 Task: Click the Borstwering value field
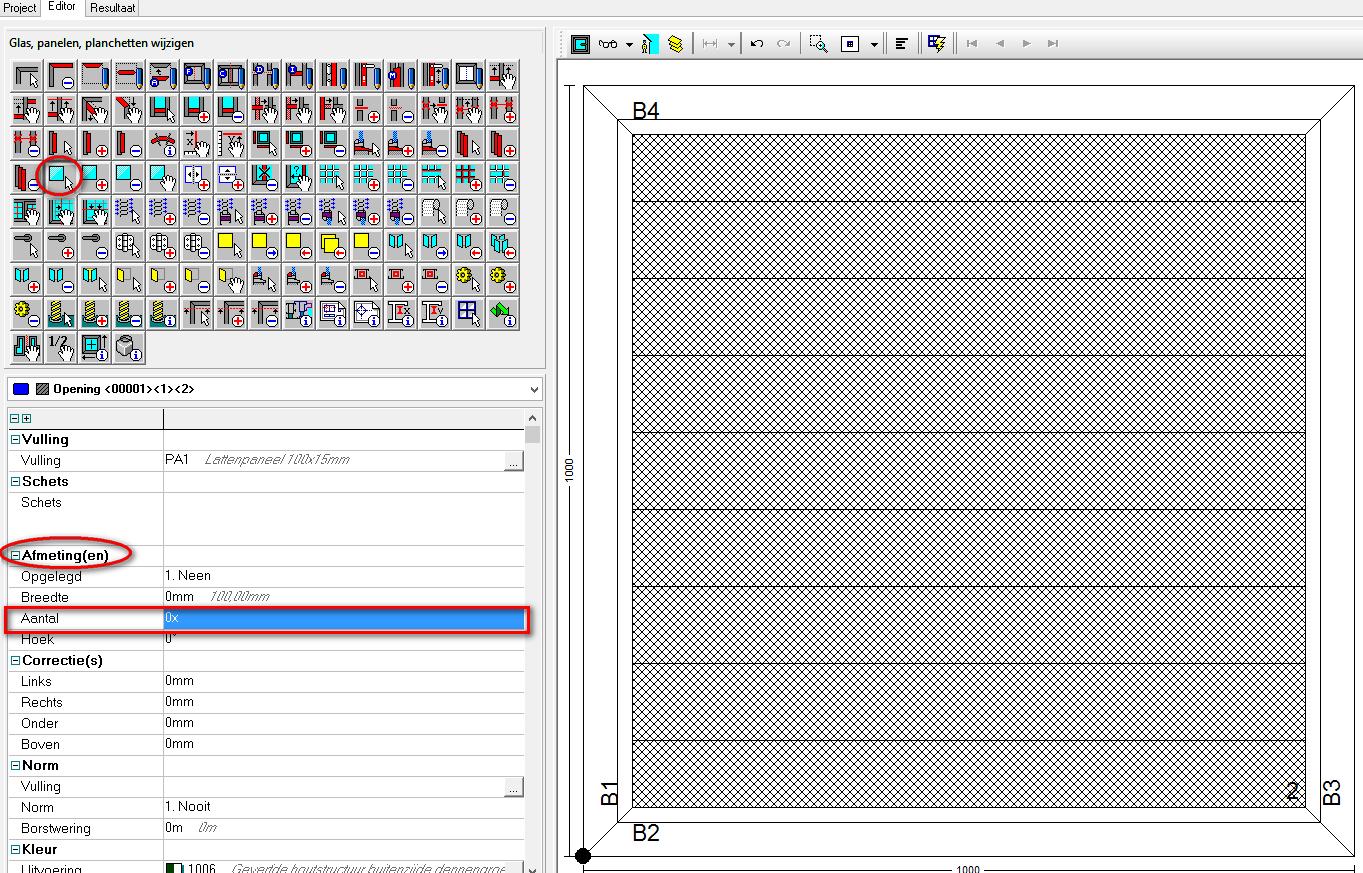344,828
